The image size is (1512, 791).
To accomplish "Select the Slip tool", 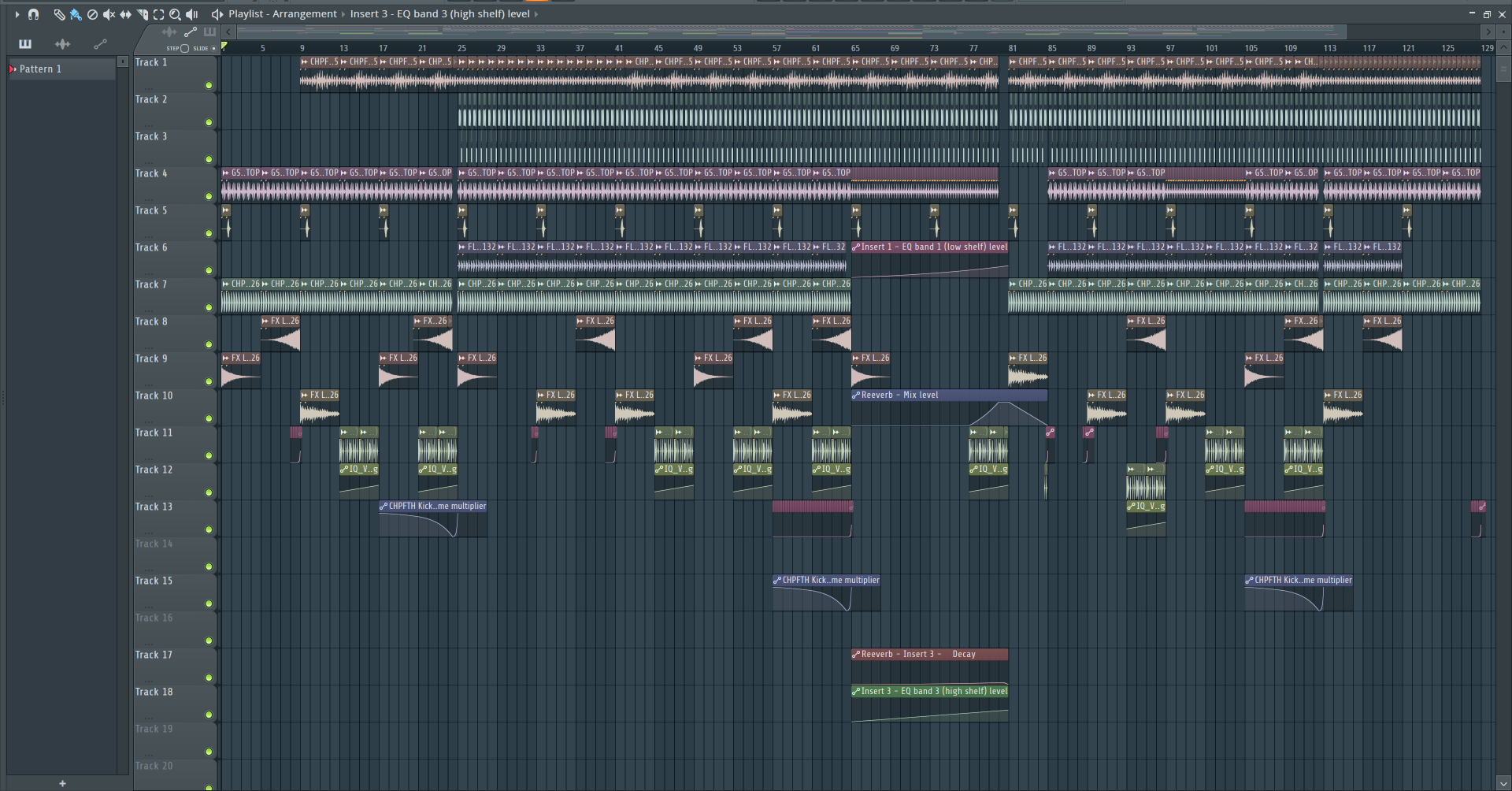I will point(125,14).
